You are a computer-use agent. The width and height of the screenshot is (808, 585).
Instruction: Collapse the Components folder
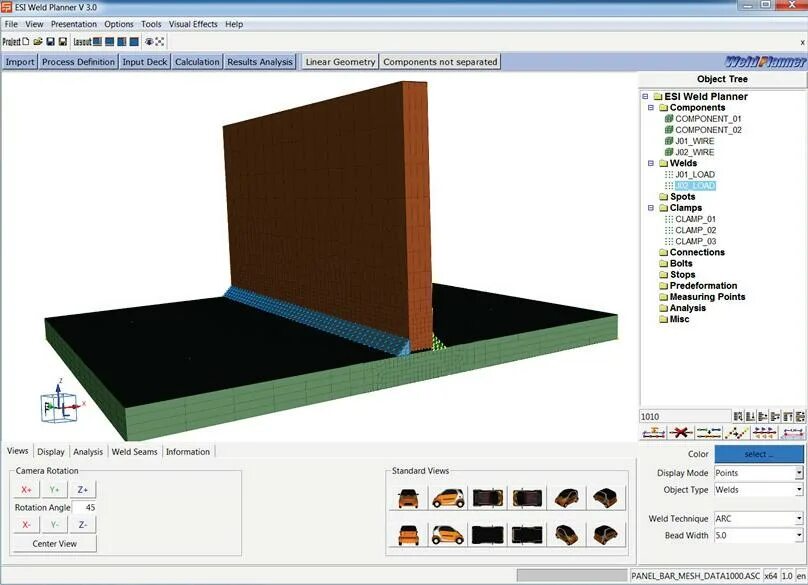pyautogui.click(x=651, y=108)
